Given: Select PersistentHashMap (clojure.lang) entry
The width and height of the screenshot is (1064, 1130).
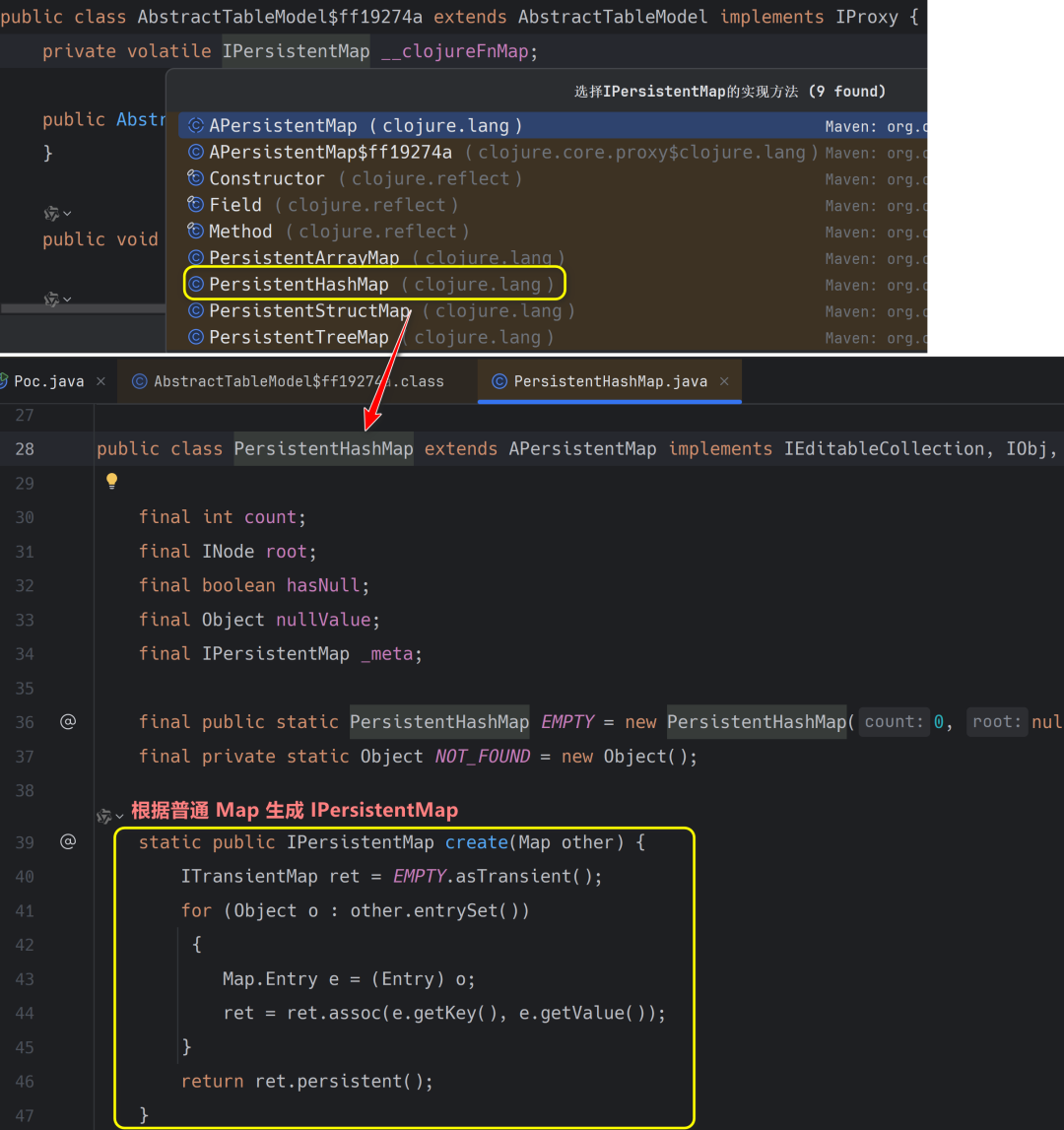Looking at the screenshot, I should [x=552, y=285].
